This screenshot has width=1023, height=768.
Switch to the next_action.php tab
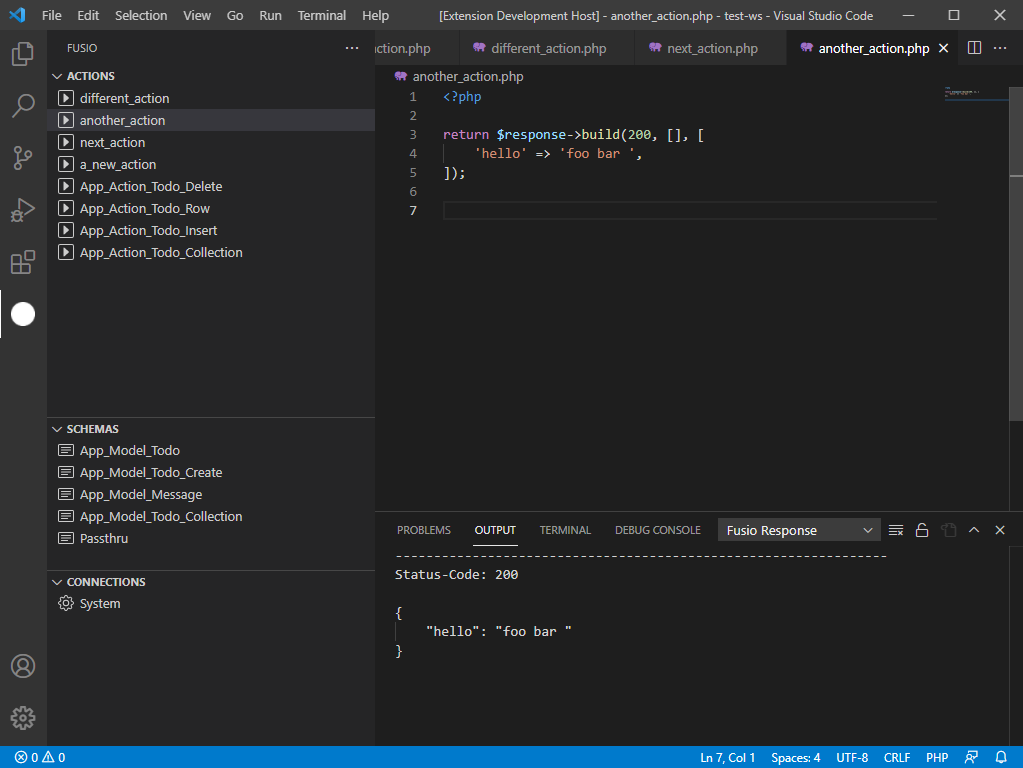click(710, 48)
